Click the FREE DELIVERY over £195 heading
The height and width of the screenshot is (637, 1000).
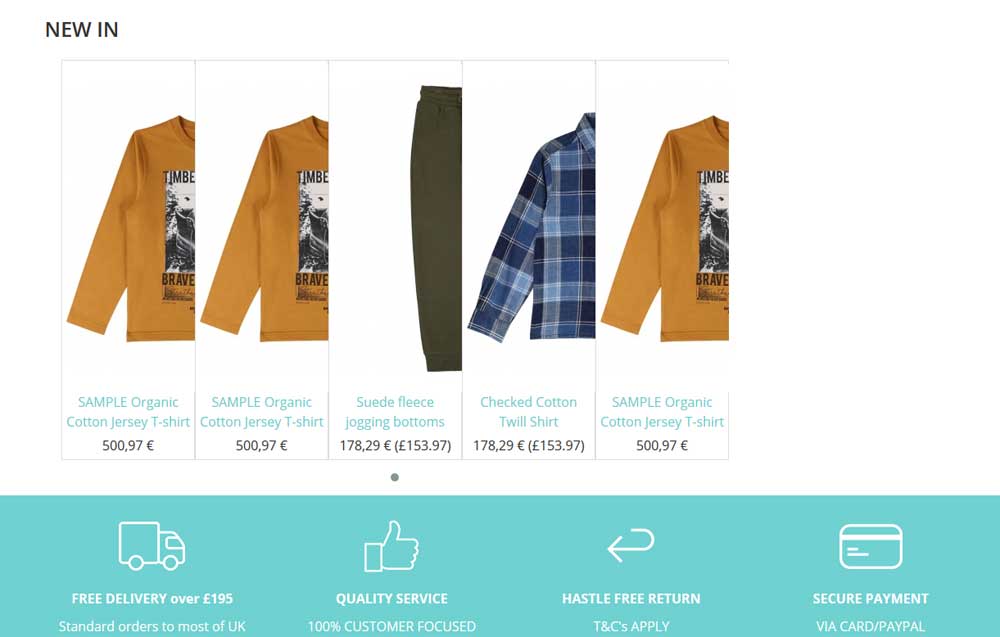[152, 599]
